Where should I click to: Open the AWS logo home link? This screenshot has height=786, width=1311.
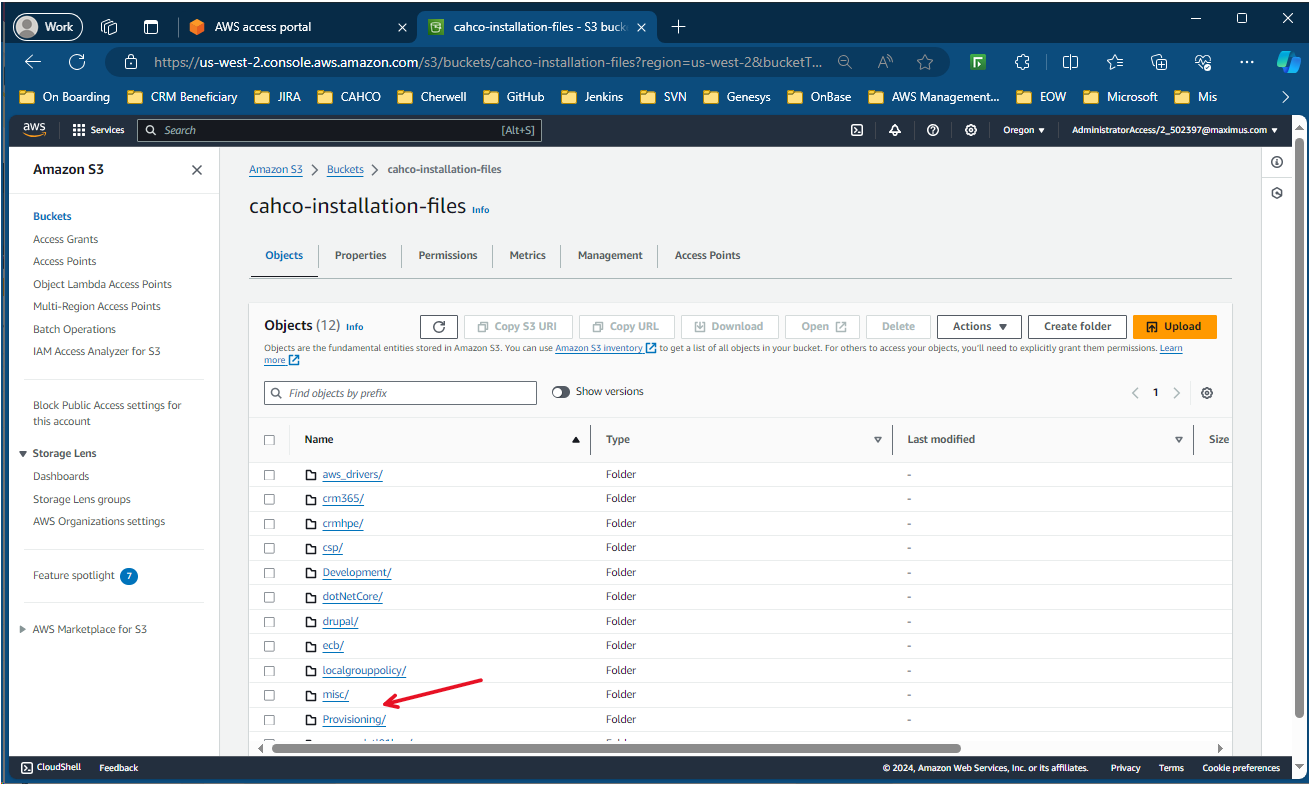pyautogui.click(x=34, y=130)
